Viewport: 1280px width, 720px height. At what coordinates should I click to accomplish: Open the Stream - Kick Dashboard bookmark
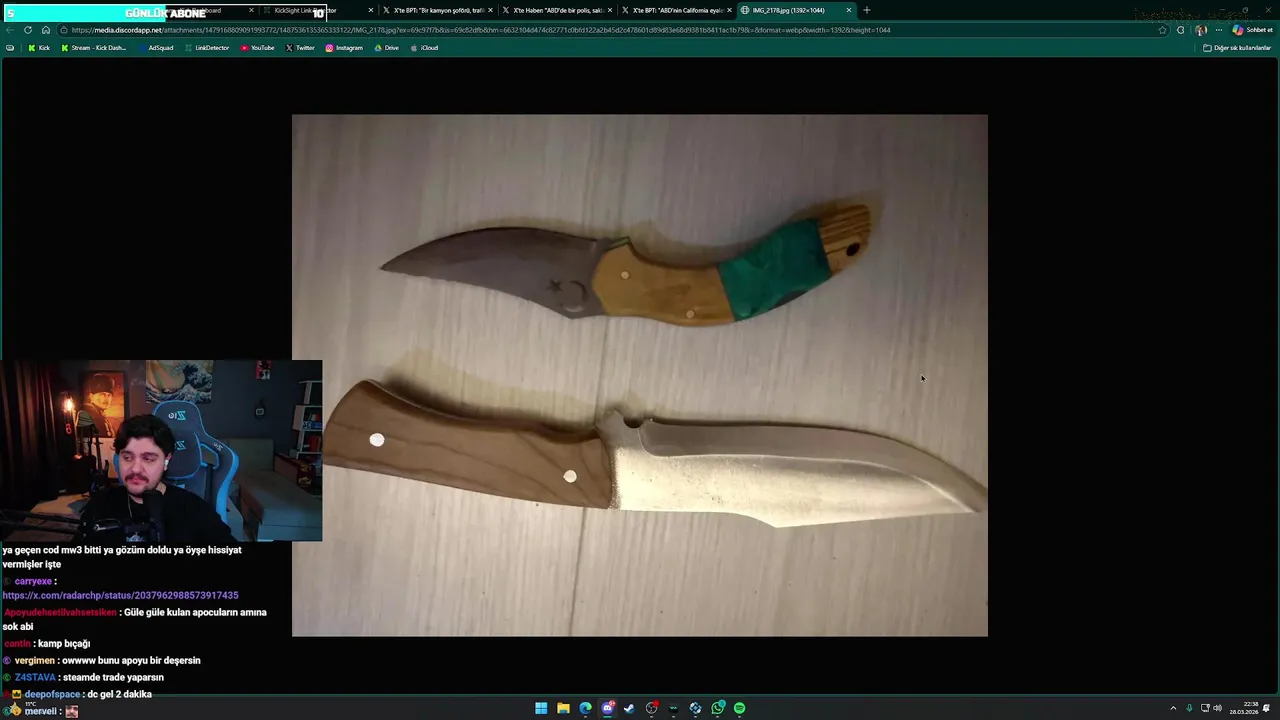pos(94,48)
